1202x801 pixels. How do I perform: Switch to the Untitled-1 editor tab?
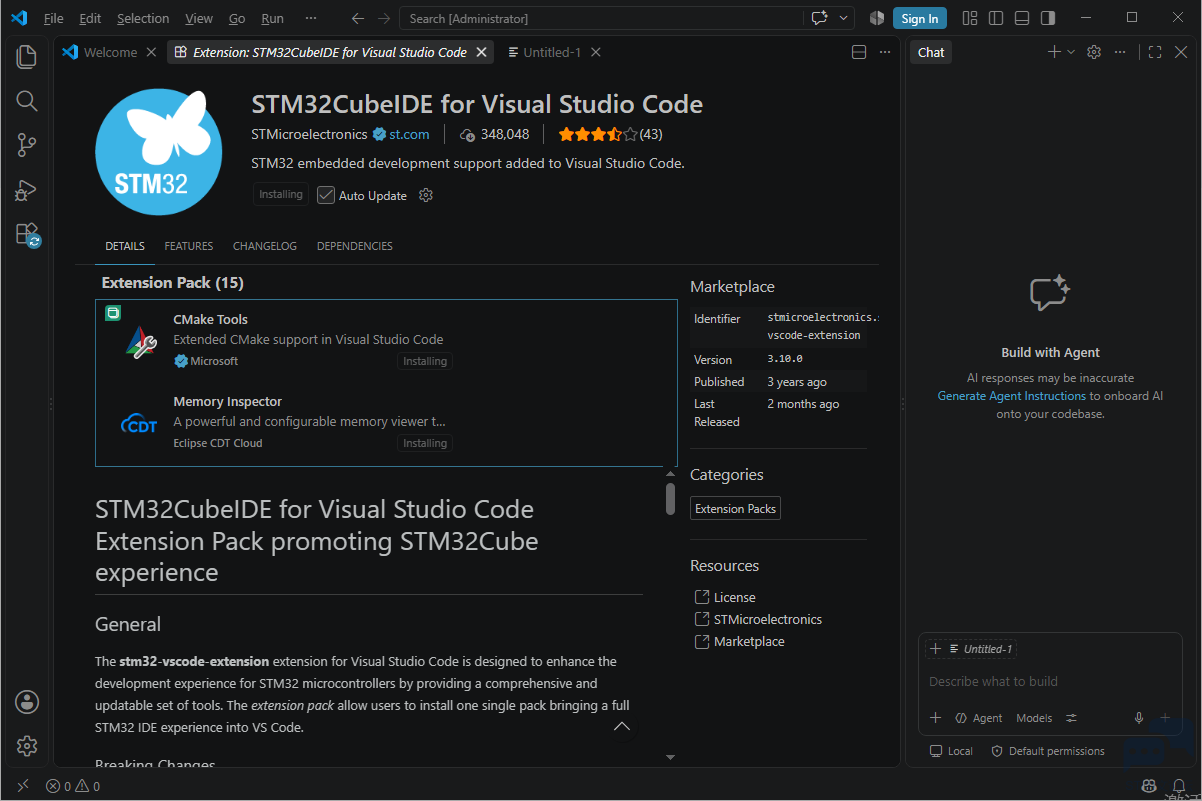point(551,52)
